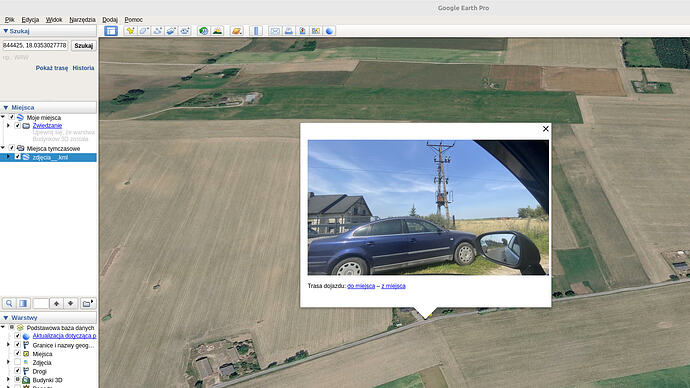Click the Add Image Overlay icon
Viewport: 690px width, 388px height.
point(171,31)
